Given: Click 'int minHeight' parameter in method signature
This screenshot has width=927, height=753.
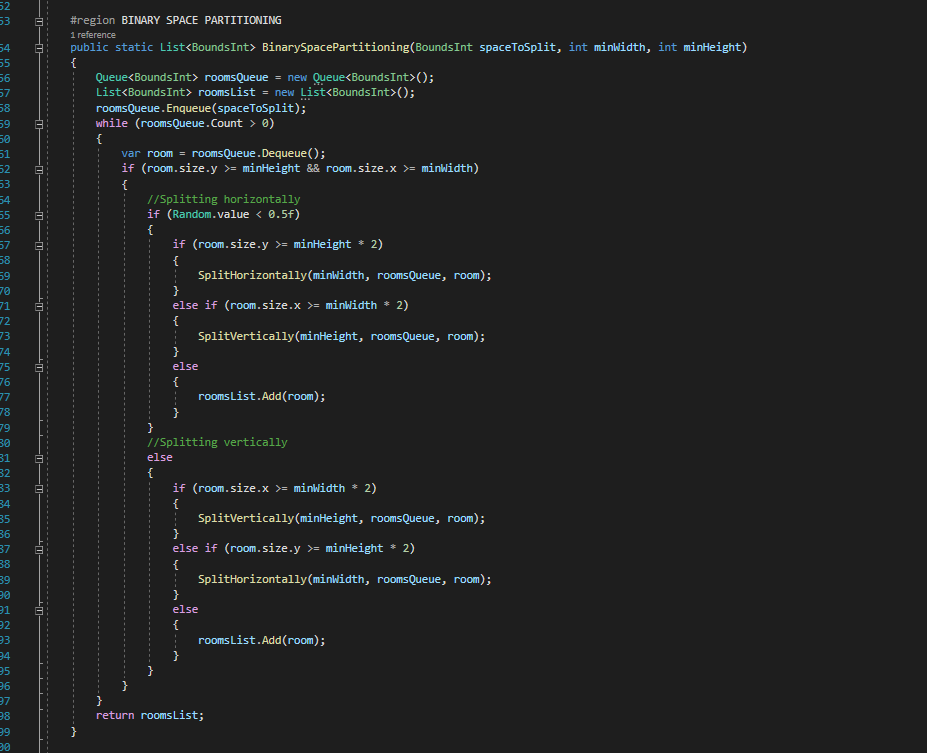Looking at the screenshot, I should [699, 47].
